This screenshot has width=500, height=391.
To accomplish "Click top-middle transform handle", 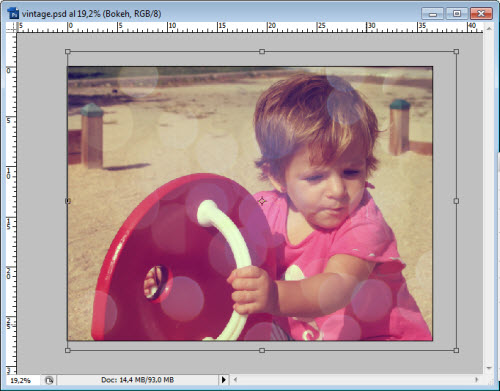I will (x=262, y=52).
